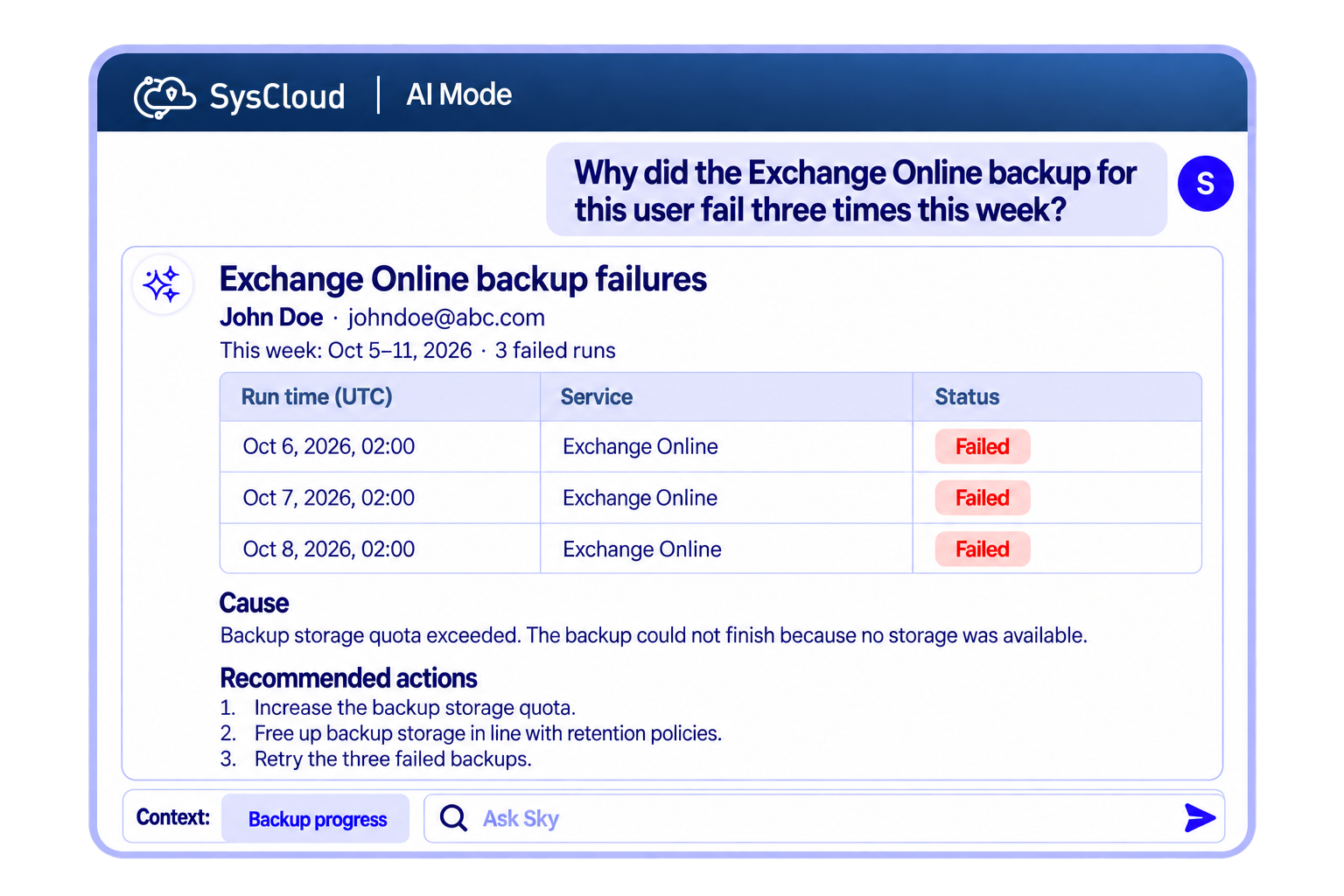Send message with the arrow icon
This screenshot has width=1344, height=896.
point(1200,818)
